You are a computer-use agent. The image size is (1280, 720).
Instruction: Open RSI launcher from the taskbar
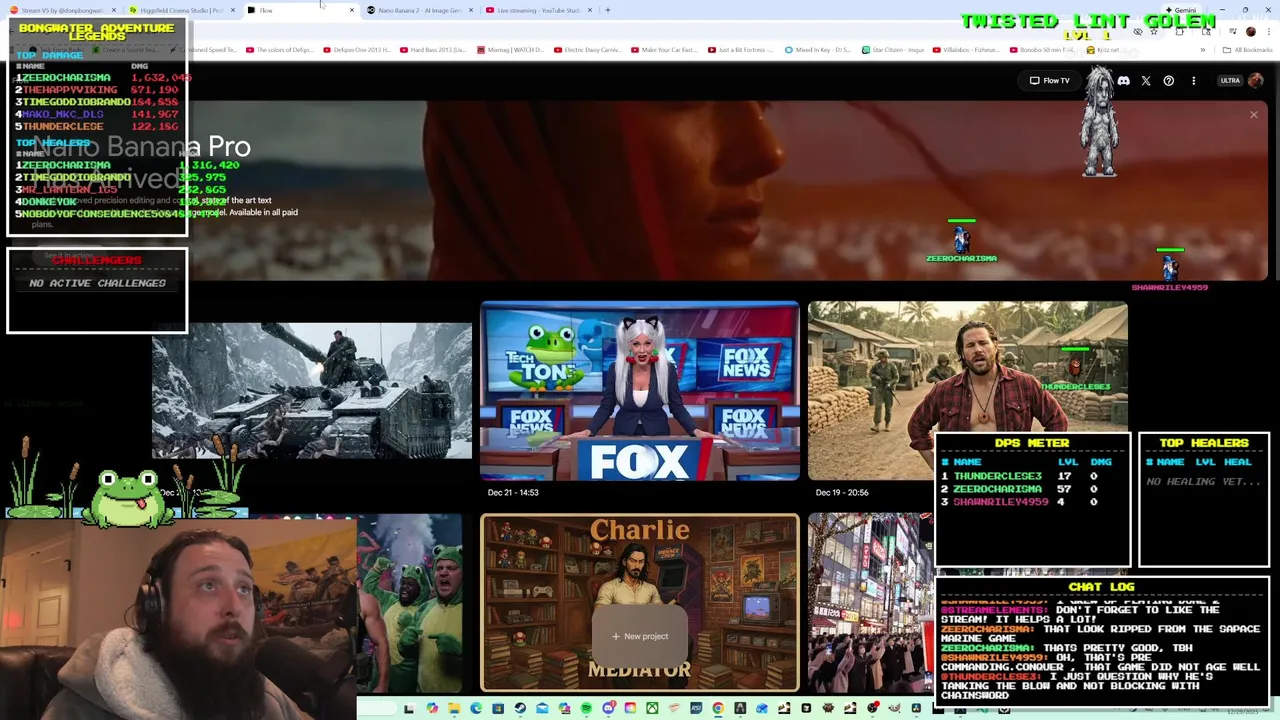tap(696, 708)
